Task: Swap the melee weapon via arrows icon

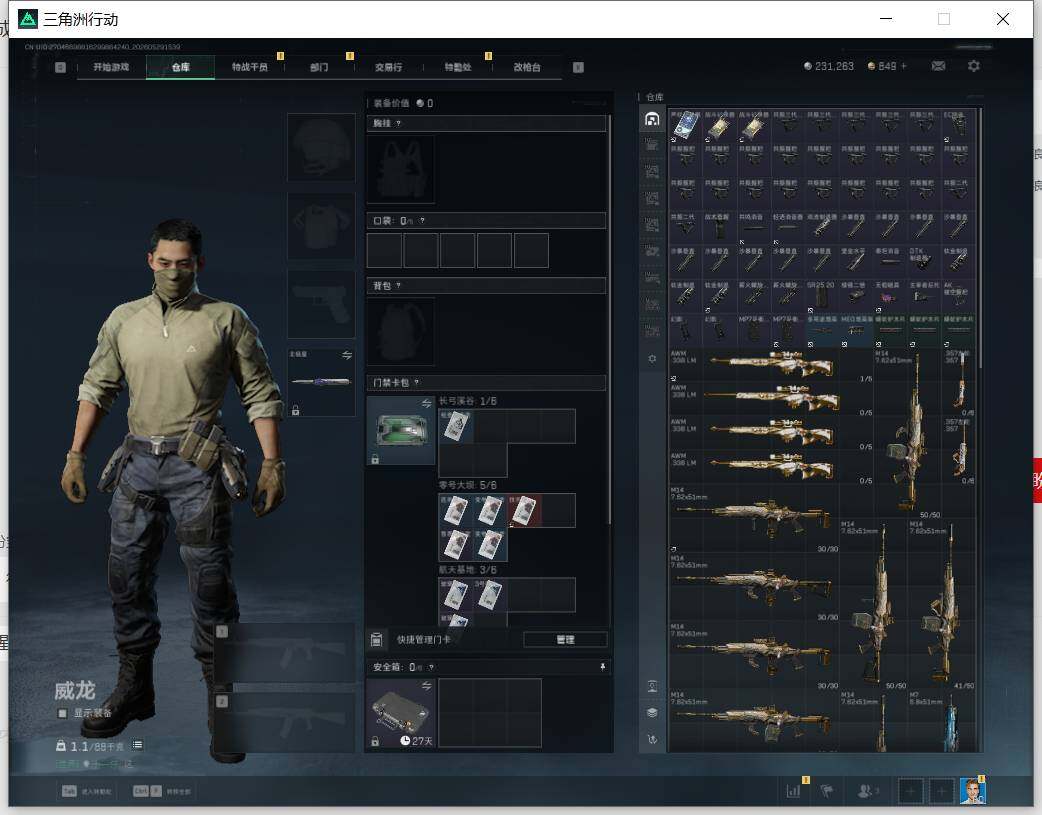Action: coord(347,355)
